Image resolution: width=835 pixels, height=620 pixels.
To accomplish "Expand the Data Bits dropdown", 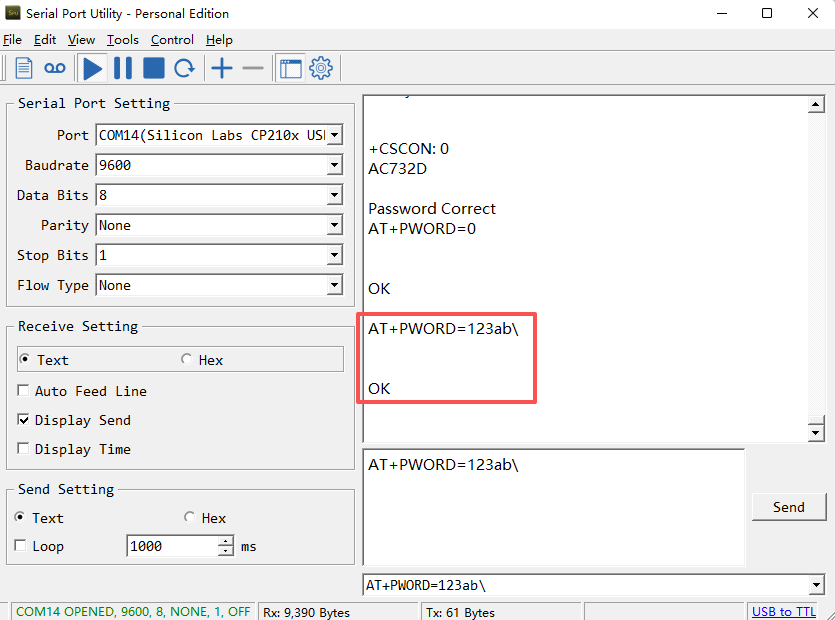I will 334,195.
